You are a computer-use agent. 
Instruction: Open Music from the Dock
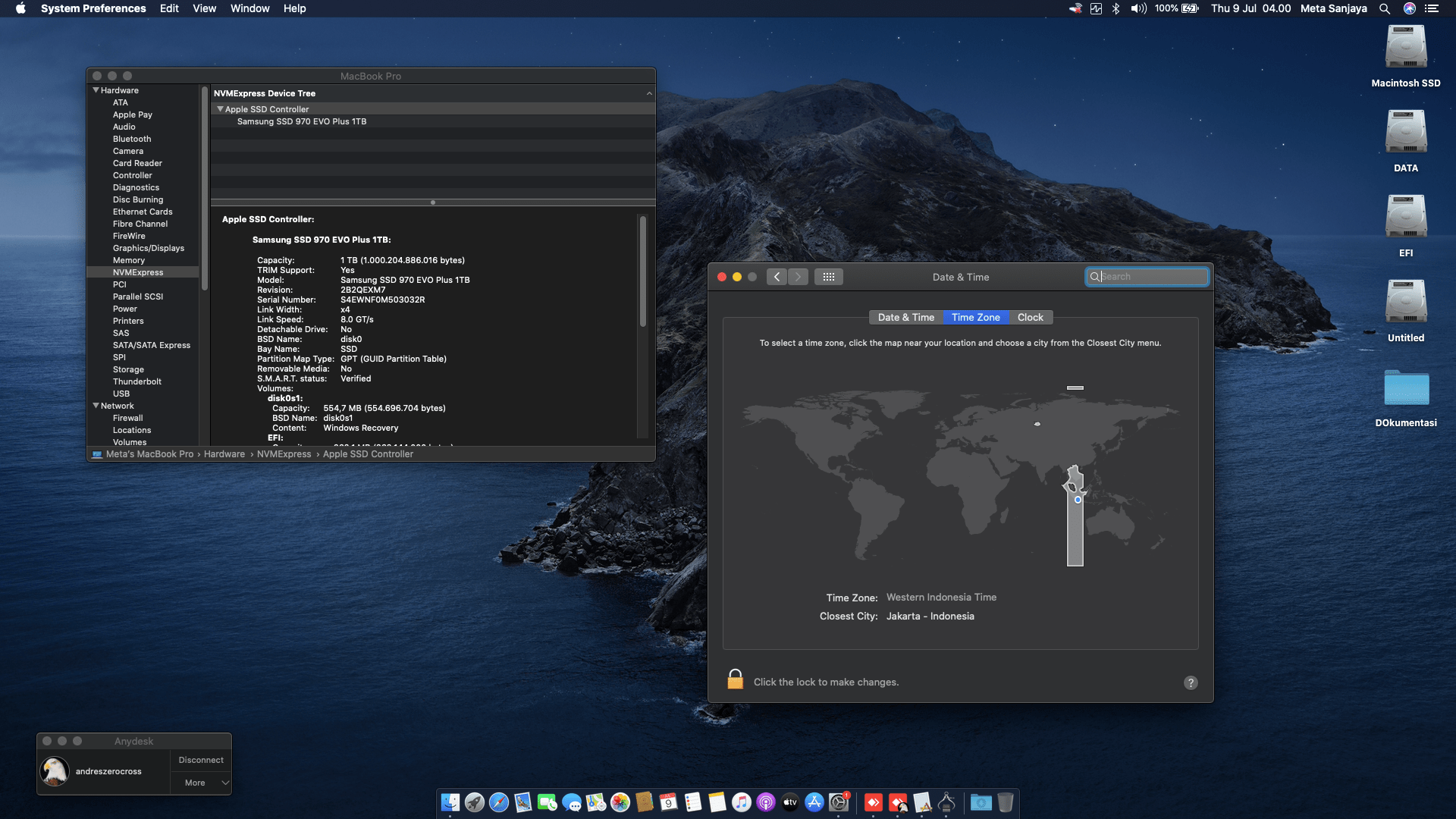tap(742, 802)
